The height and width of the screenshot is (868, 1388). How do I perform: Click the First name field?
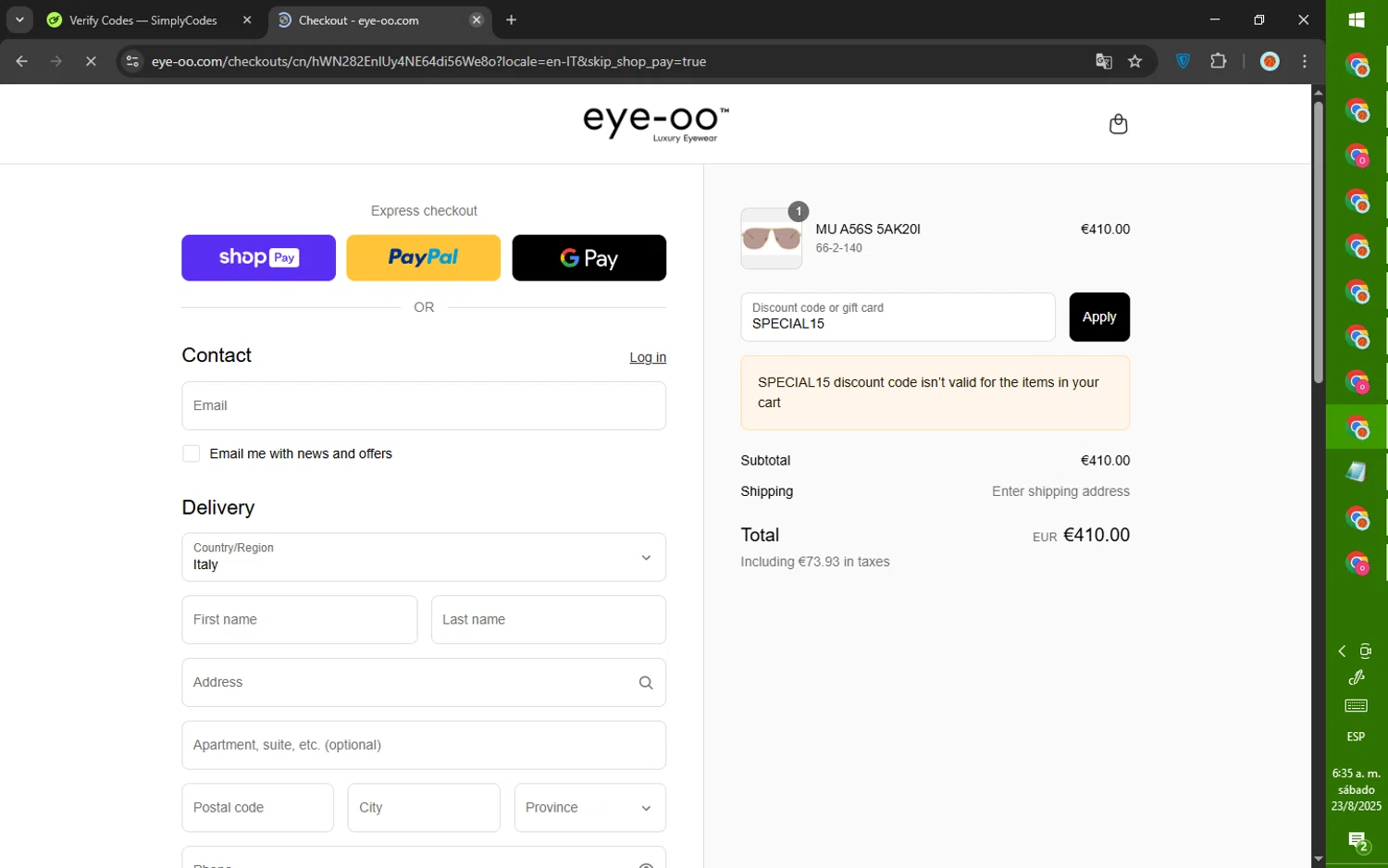[x=299, y=620]
